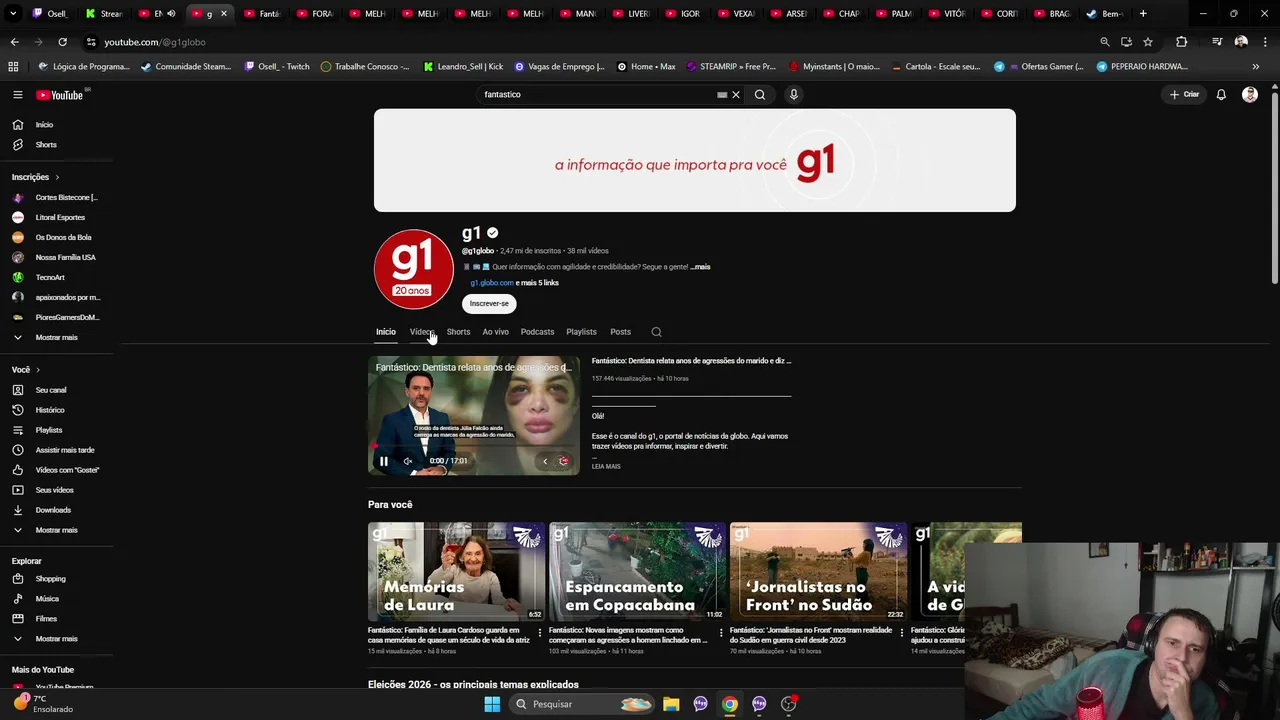Open the Podcasts channel tab
This screenshot has width=1280, height=720.
[x=537, y=332]
